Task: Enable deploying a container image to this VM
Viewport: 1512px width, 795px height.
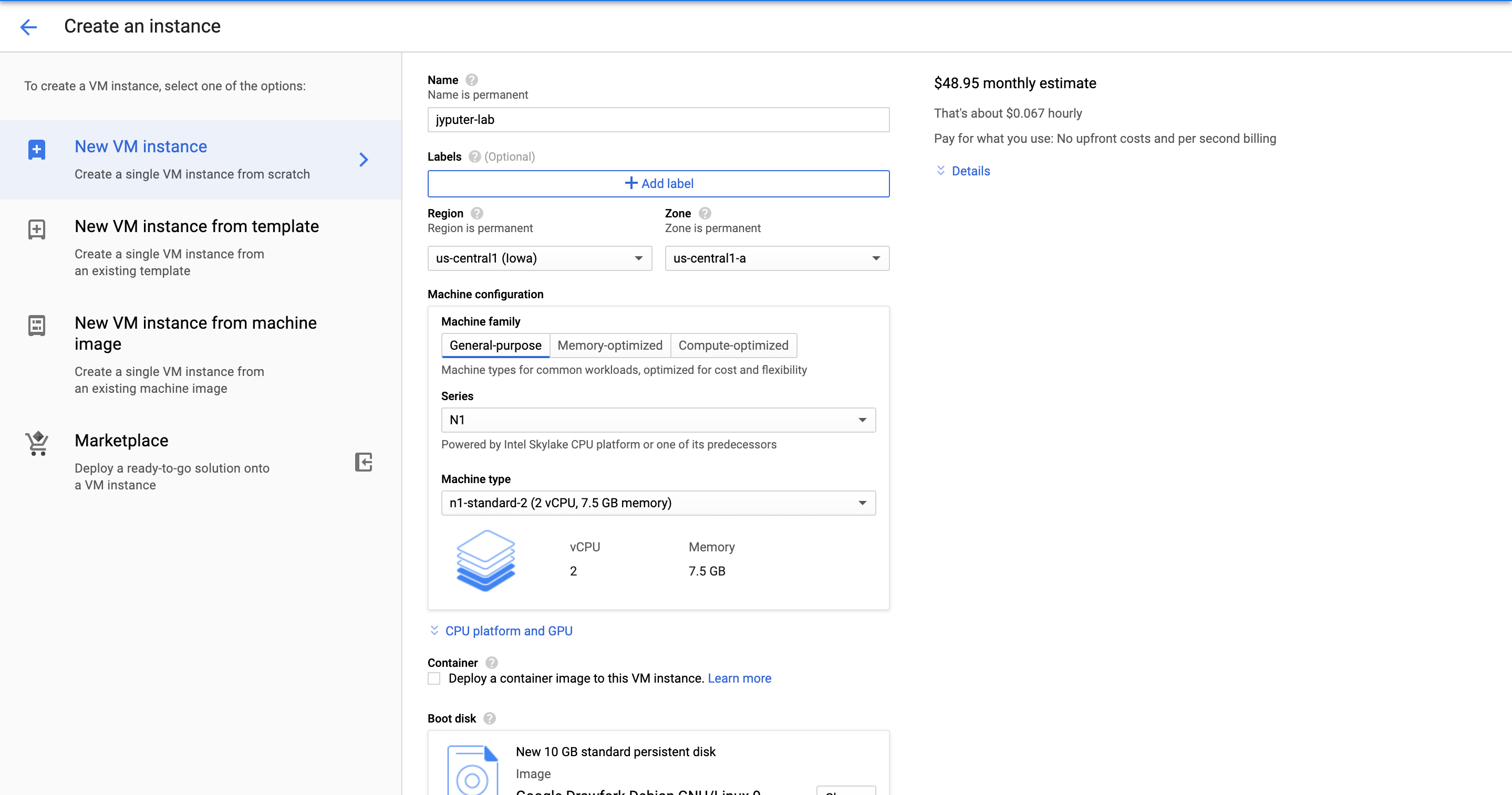Action: tap(434, 678)
